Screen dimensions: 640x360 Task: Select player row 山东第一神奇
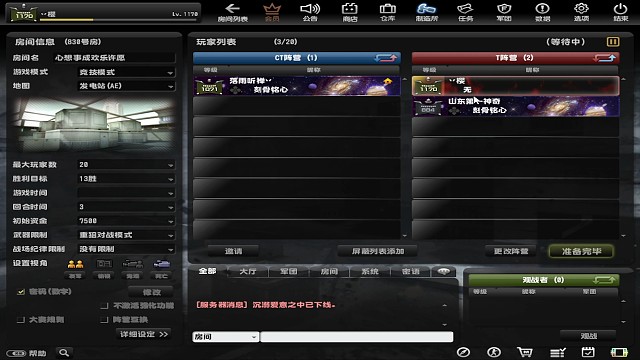click(516, 107)
